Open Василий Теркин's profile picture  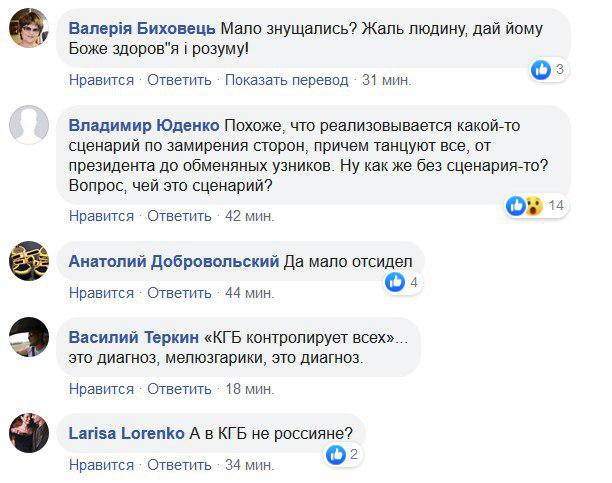29,336
